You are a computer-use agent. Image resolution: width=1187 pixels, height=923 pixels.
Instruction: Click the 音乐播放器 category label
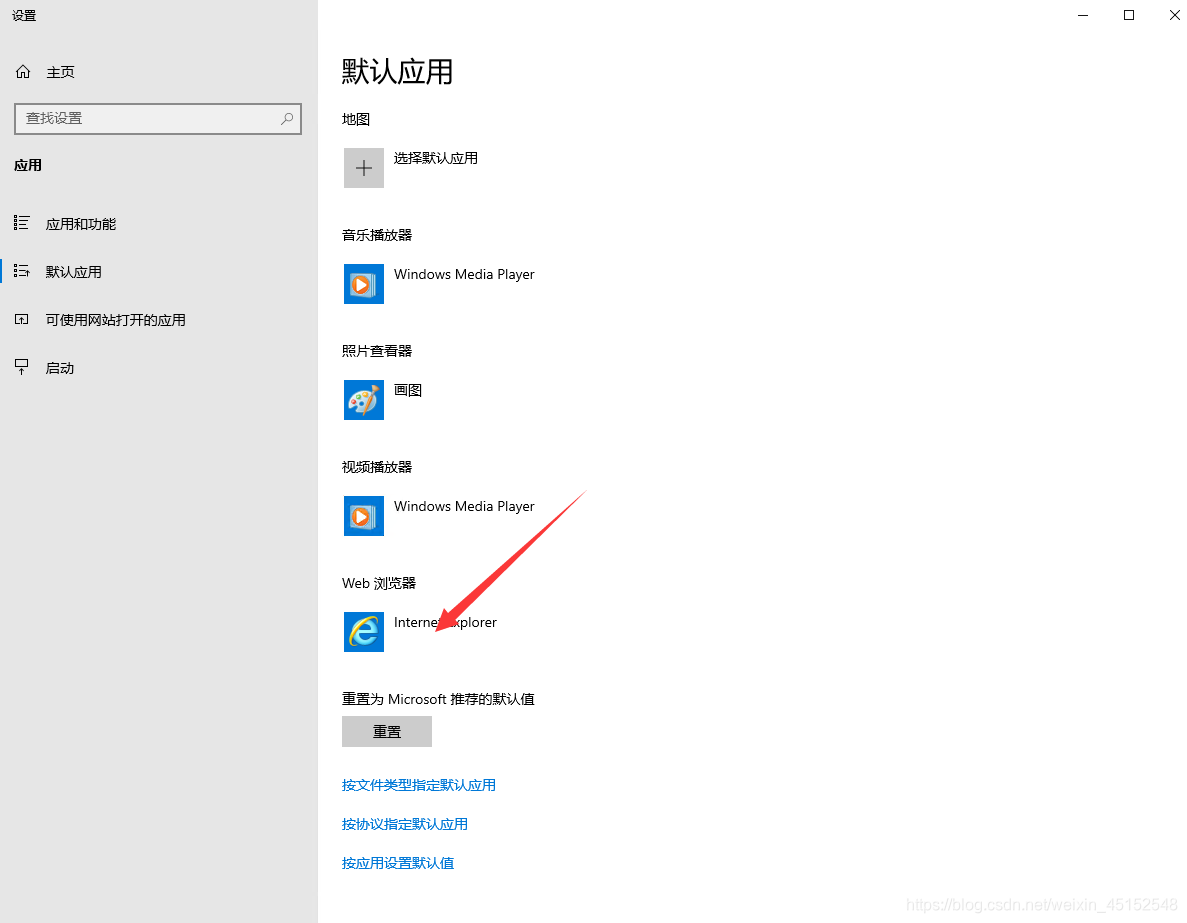[377, 235]
